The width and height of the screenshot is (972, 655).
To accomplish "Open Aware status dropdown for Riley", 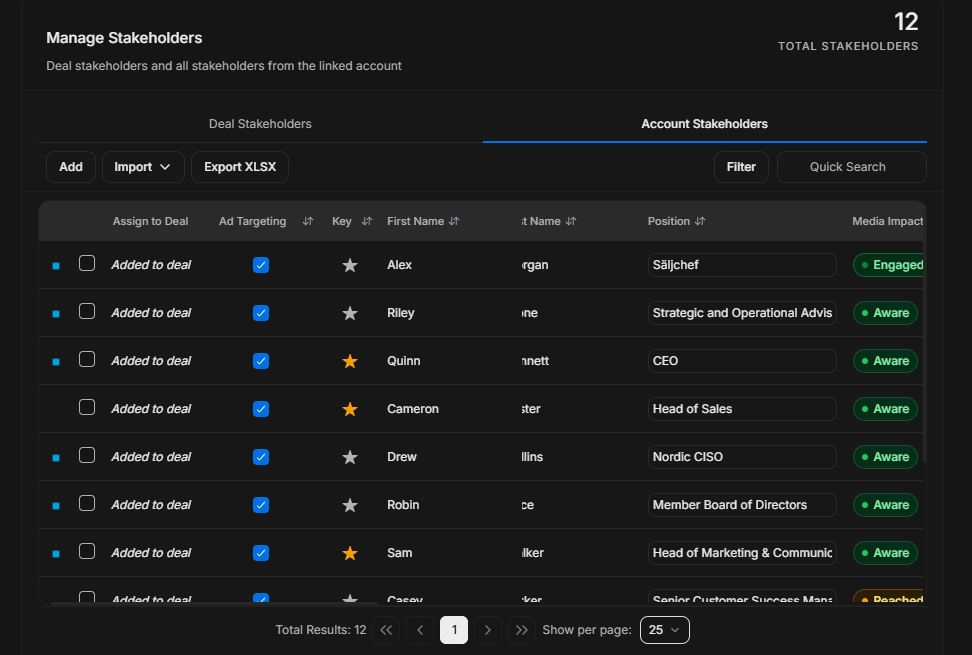I will [x=885, y=313].
